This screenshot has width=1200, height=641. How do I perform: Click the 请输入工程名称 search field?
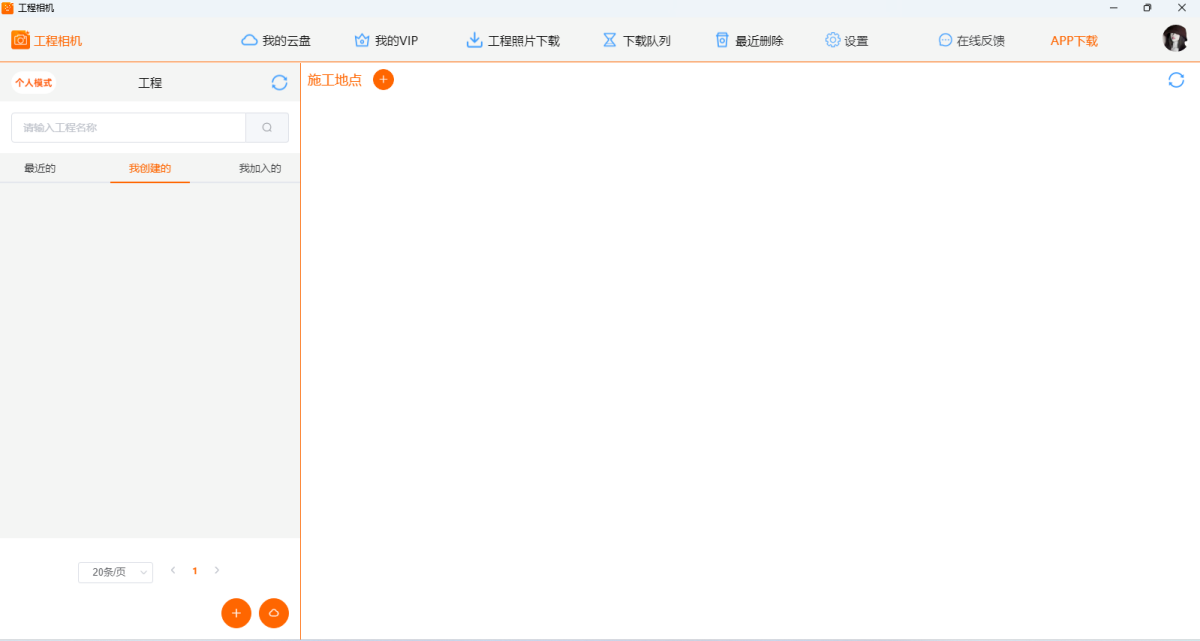(x=128, y=128)
